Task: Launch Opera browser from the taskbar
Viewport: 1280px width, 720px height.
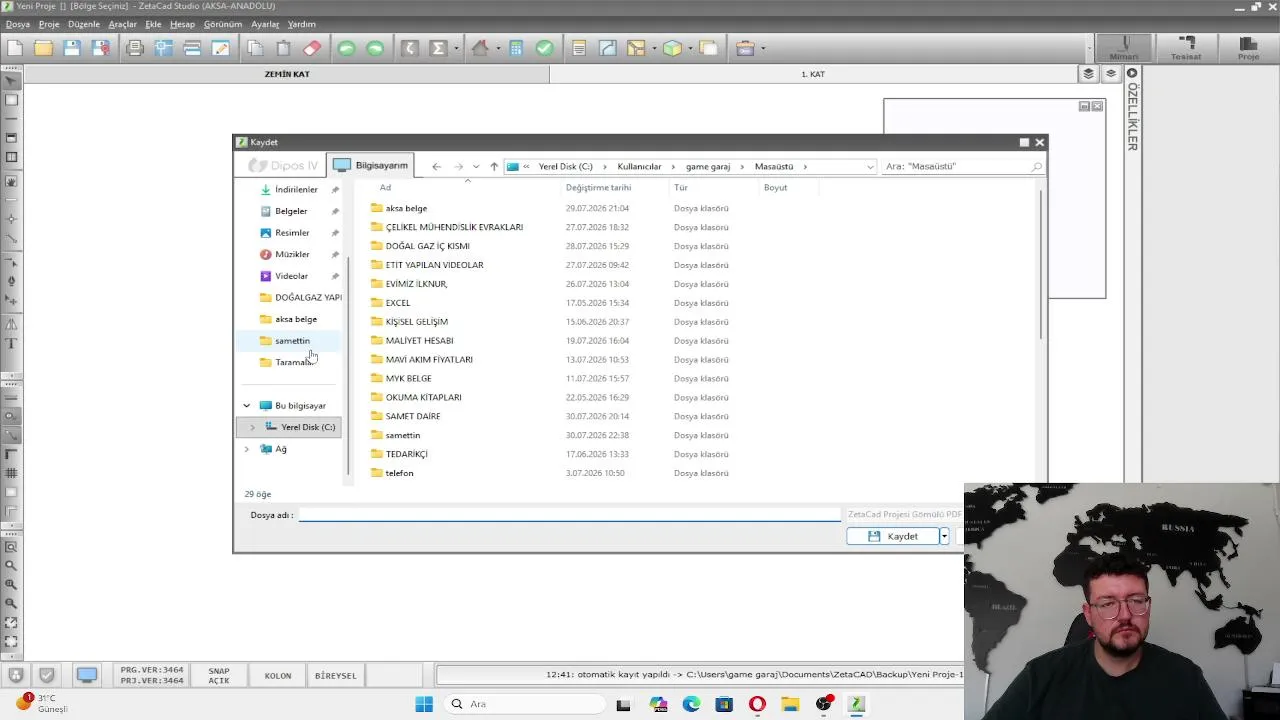Action: [x=757, y=704]
